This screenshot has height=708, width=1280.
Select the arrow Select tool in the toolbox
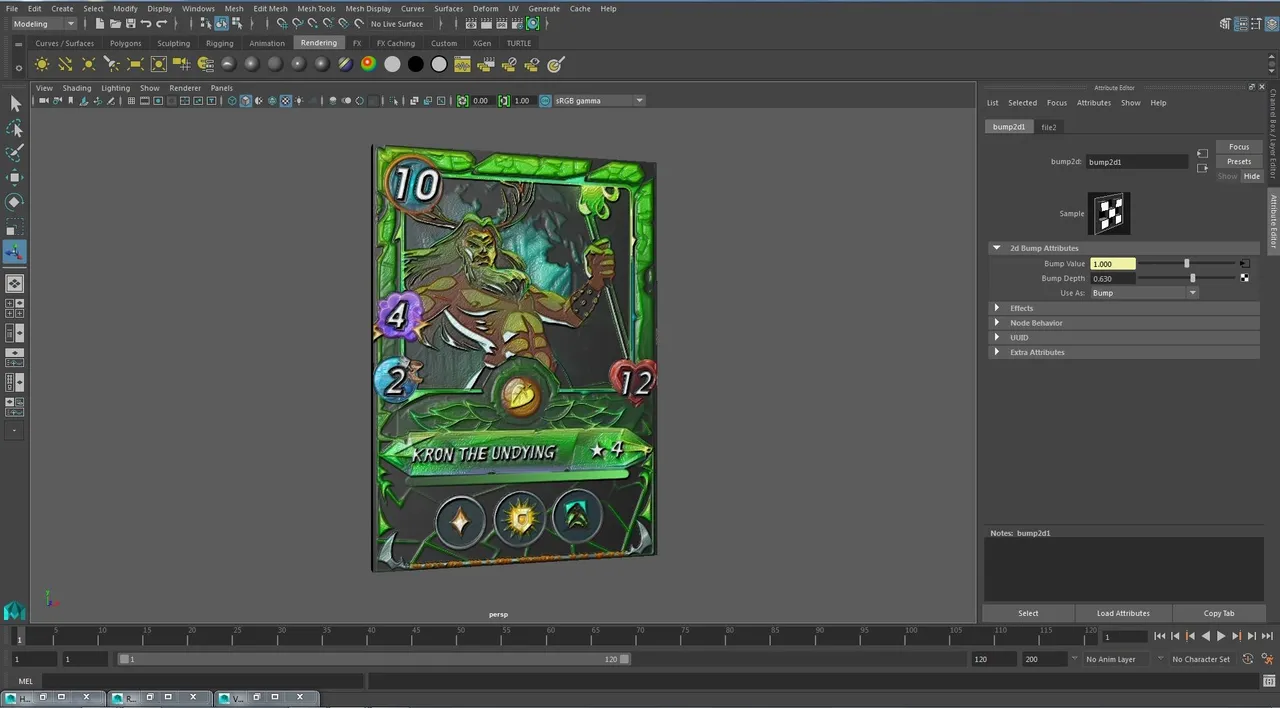(15, 104)
